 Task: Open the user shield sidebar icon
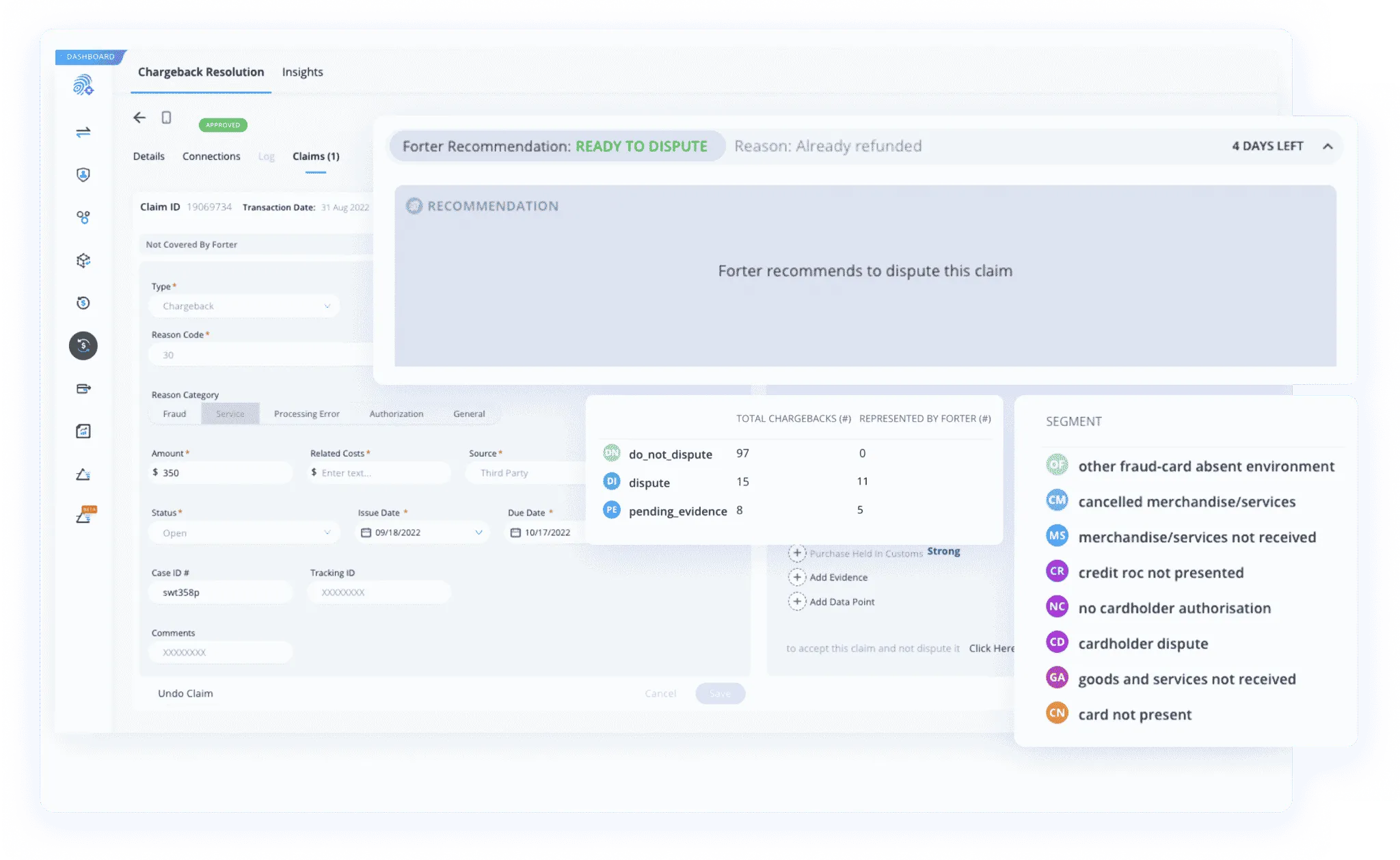[x=83, y=175]
